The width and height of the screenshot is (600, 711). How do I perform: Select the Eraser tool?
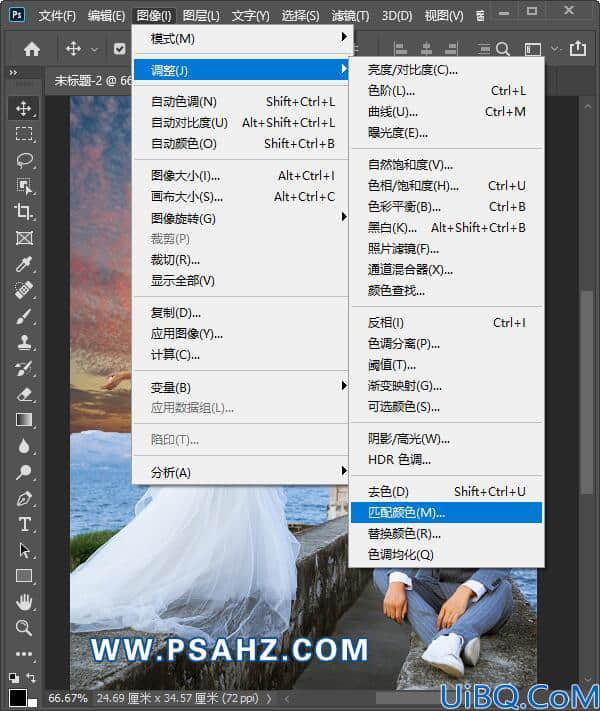click(x=24, y=394)
